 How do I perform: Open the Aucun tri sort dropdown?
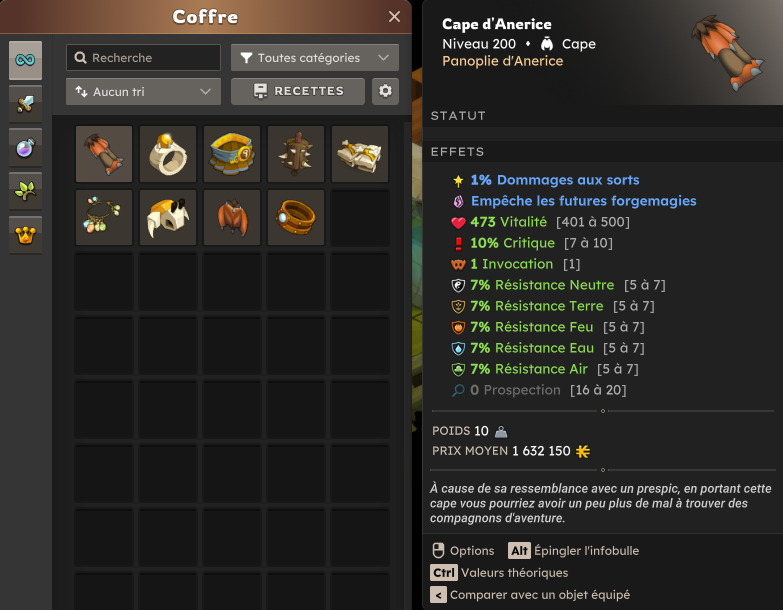pyautogui.click(x=143, y=91)
